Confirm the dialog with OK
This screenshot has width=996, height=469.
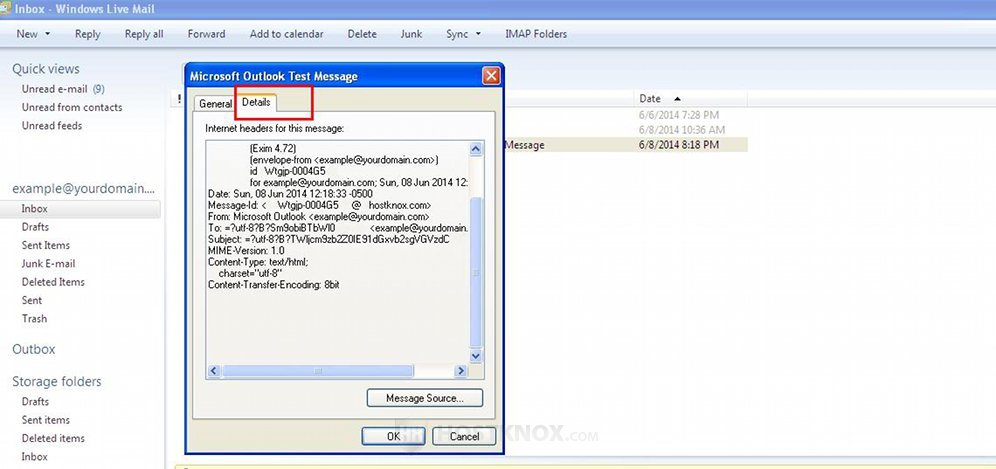(x=393, y=437)
